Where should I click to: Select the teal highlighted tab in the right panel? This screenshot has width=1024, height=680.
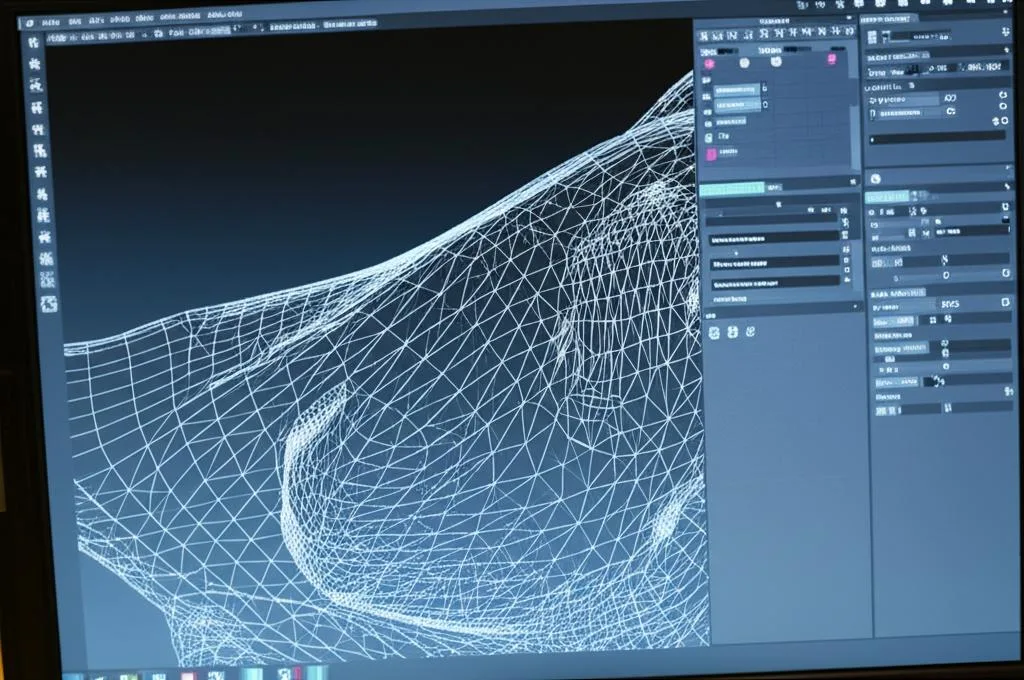887,197
